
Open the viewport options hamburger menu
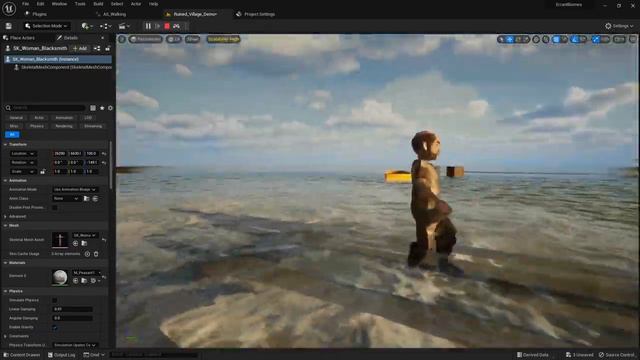(122, 39)
